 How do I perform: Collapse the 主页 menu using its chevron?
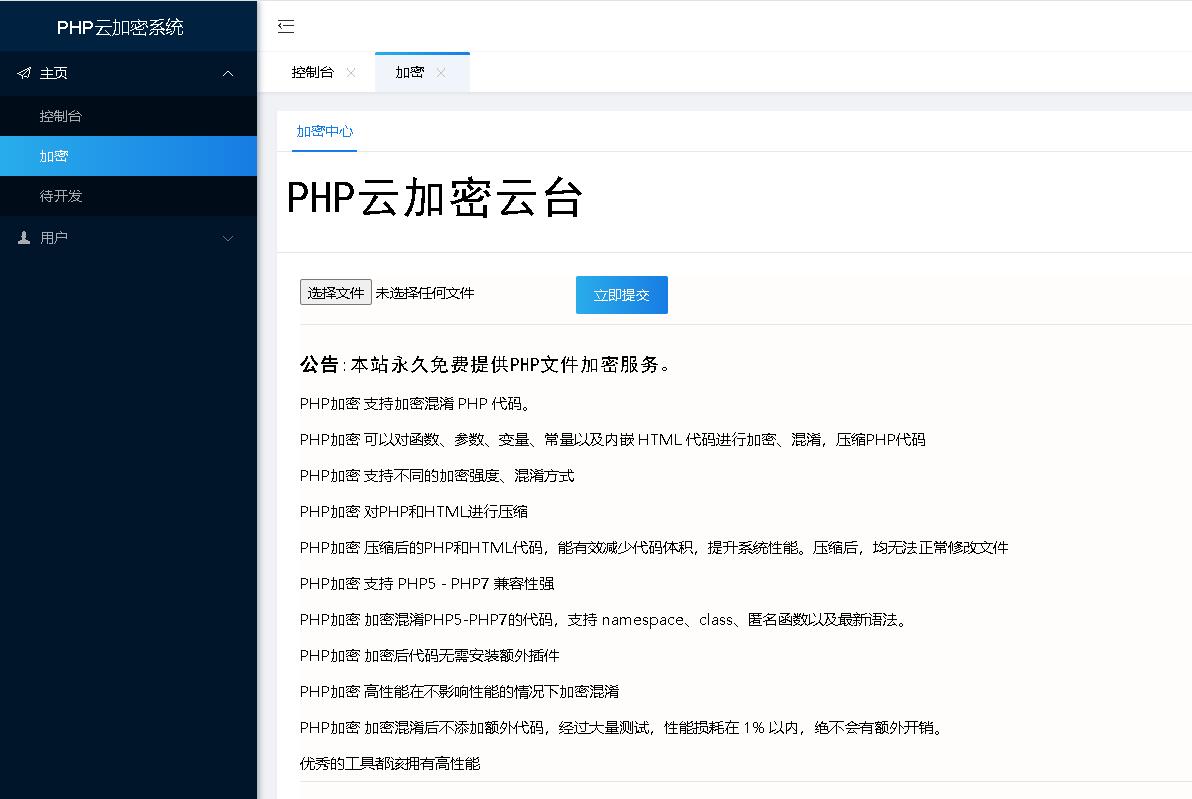228,73
